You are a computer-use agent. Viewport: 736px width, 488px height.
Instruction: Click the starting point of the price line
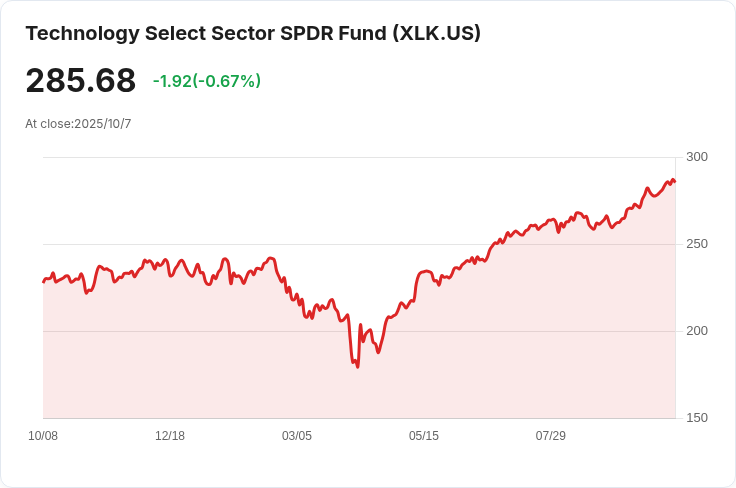click(x=43, y=282)
